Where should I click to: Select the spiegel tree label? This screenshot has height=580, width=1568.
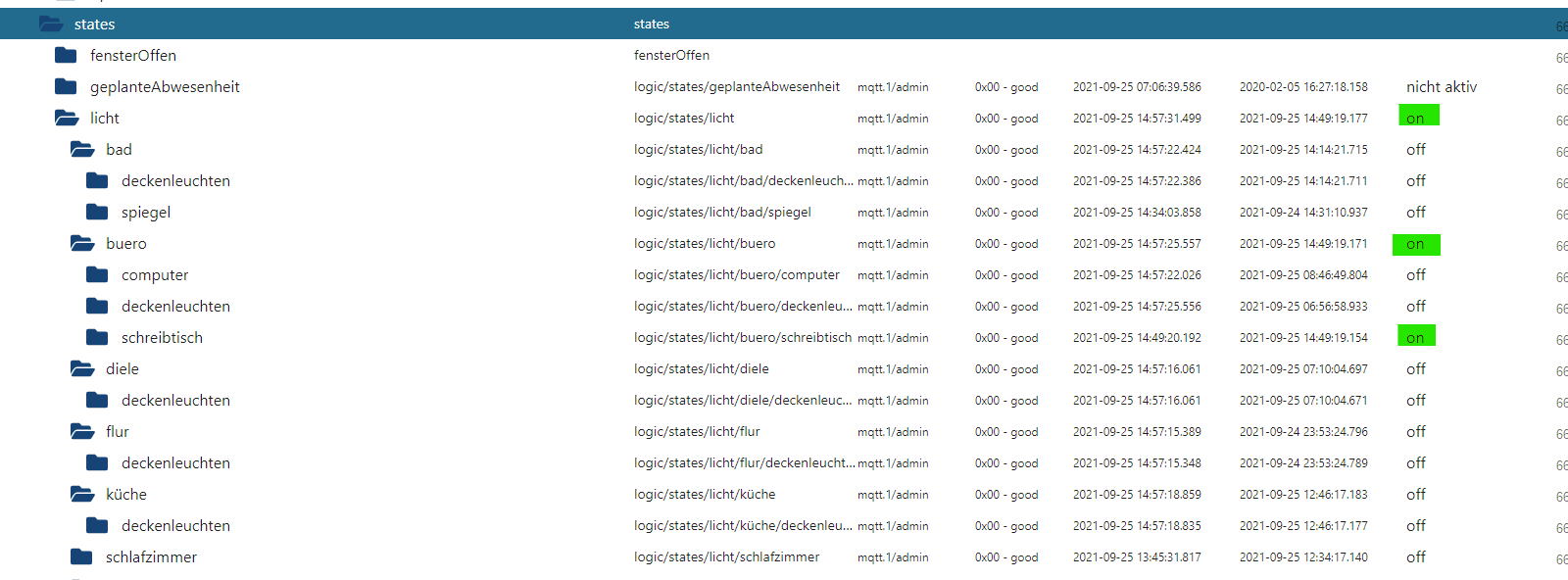(146, 213)
